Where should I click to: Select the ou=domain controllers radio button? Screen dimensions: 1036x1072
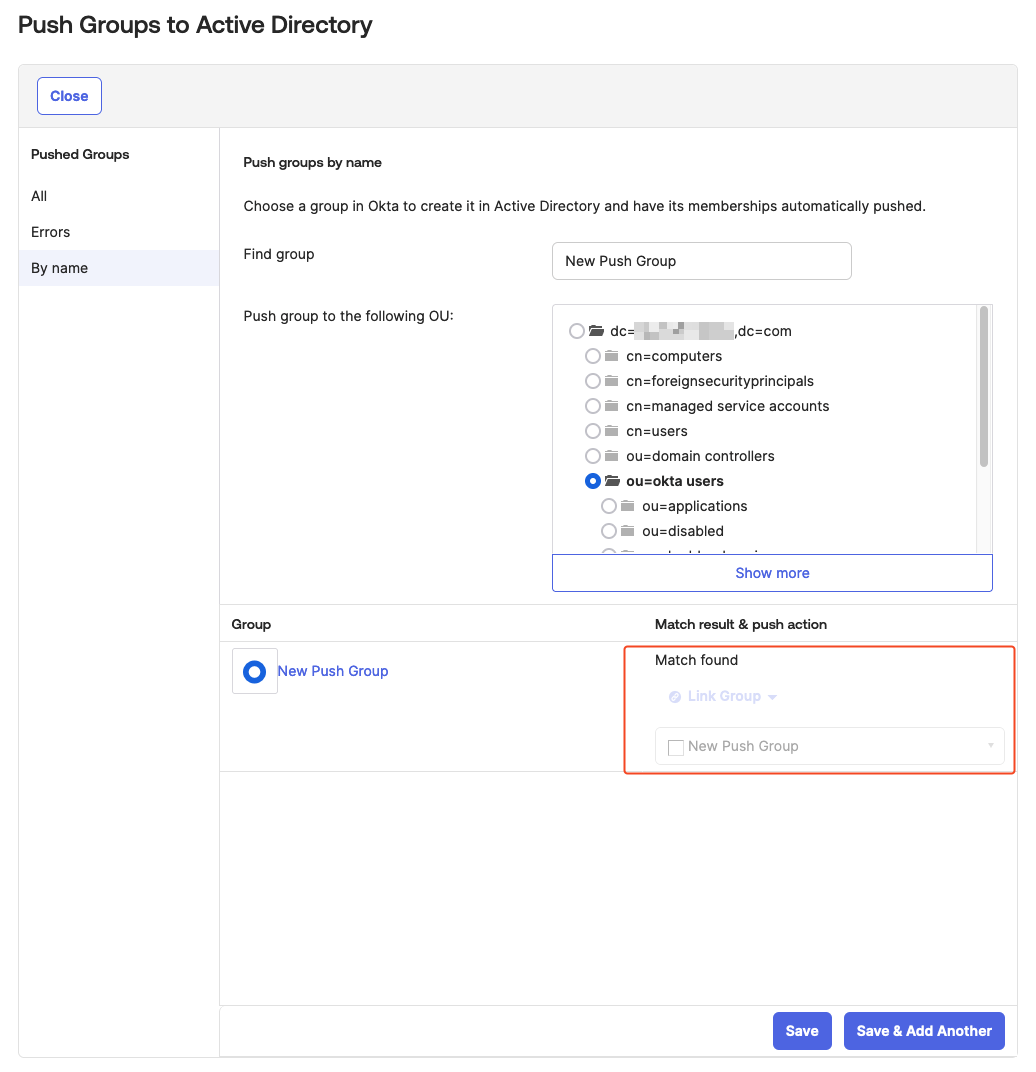point(593,456)
